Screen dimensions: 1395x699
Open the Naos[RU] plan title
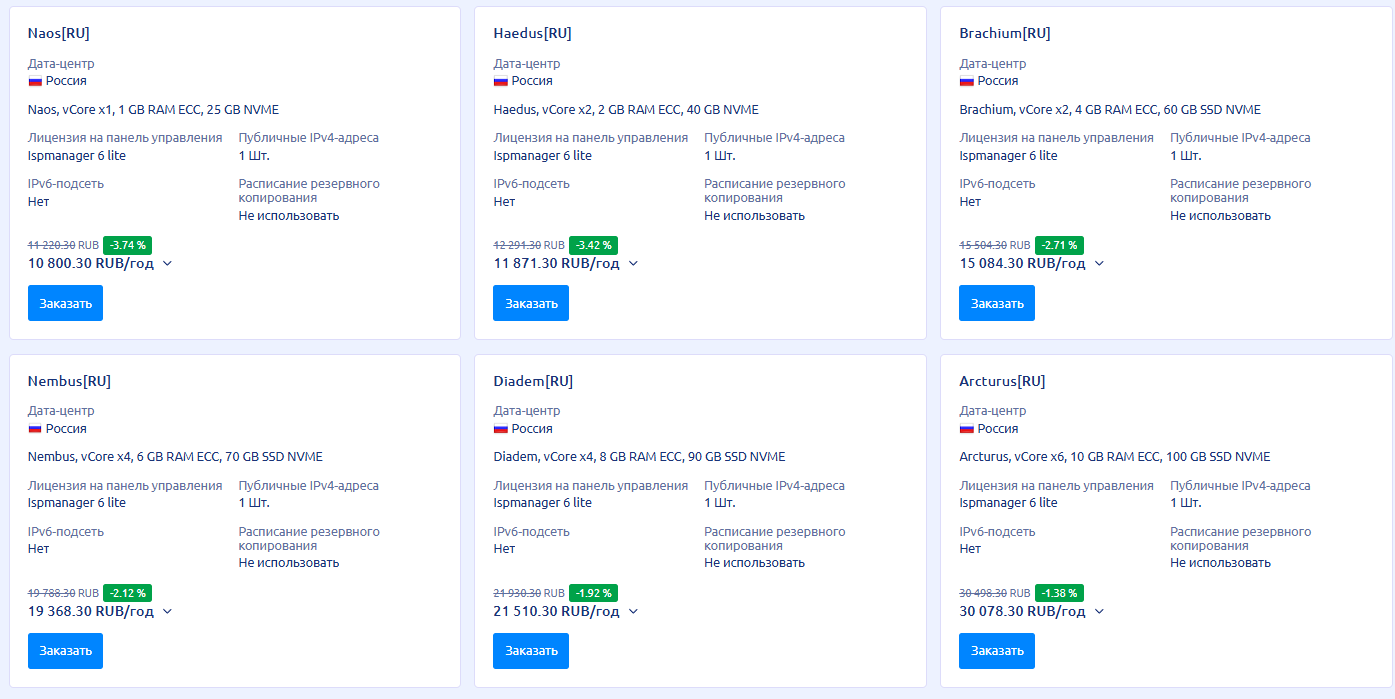[x=59, y=32]
